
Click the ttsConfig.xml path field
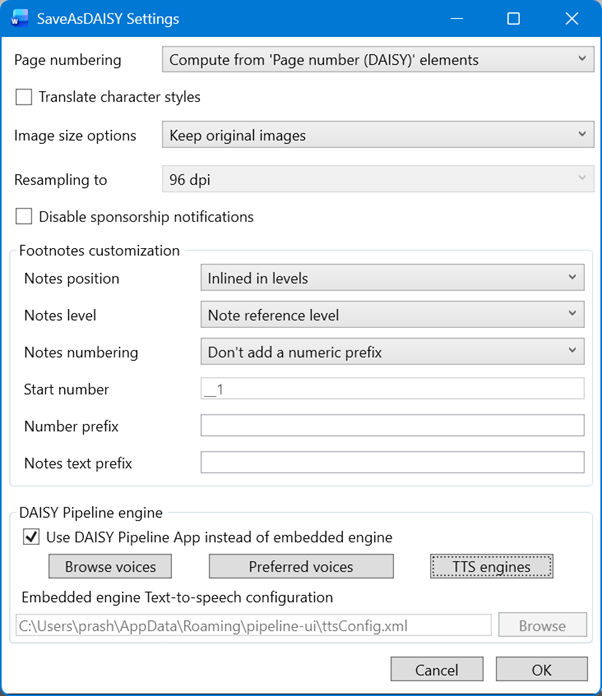(253, 625)
